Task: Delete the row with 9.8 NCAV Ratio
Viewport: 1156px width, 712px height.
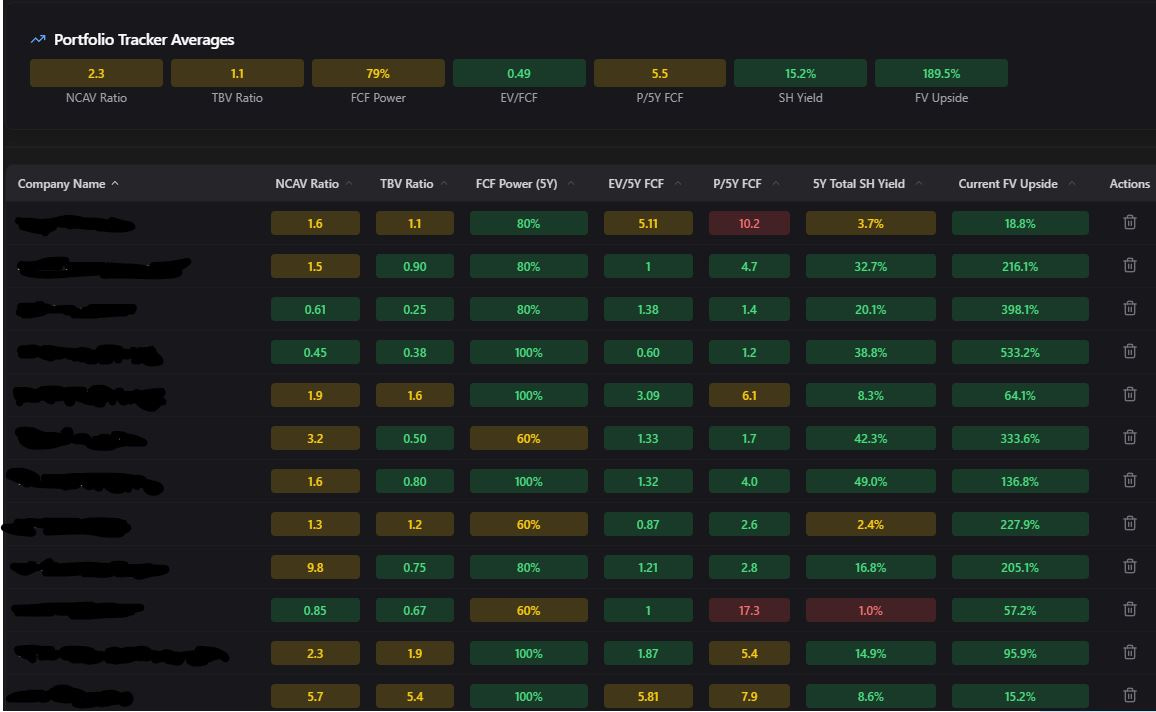Action: pos(1129,566)
